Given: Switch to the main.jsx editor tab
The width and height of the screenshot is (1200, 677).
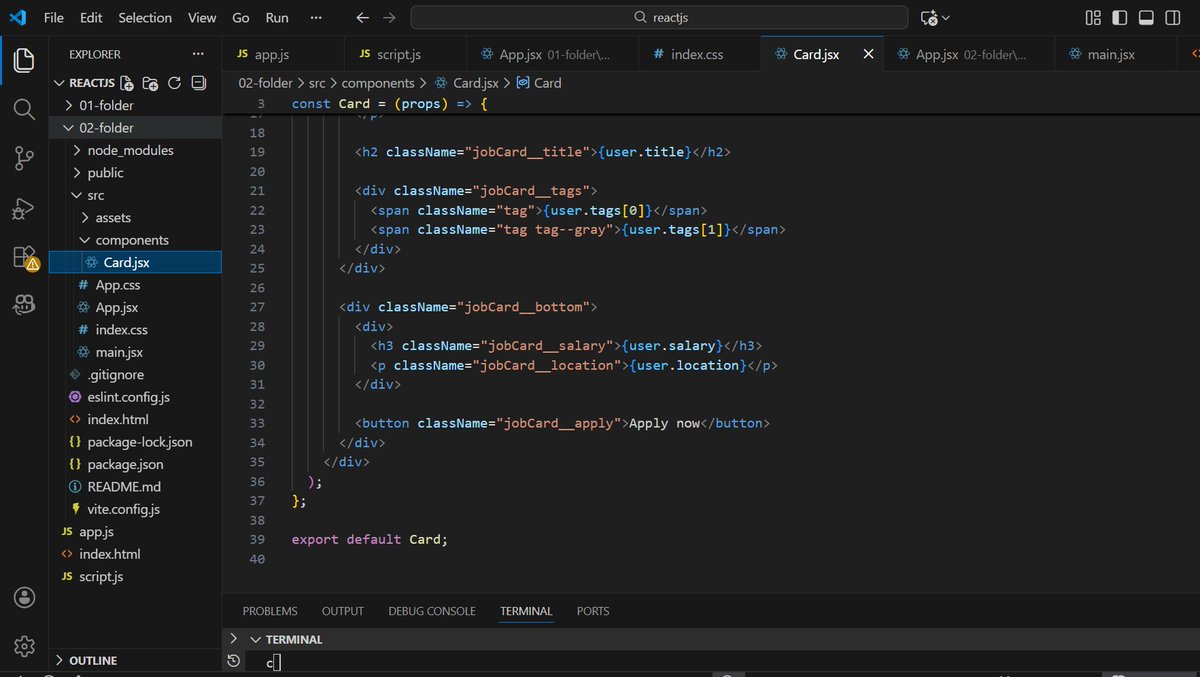Looking at the screenshot, I should click(x=1115, y=55).
